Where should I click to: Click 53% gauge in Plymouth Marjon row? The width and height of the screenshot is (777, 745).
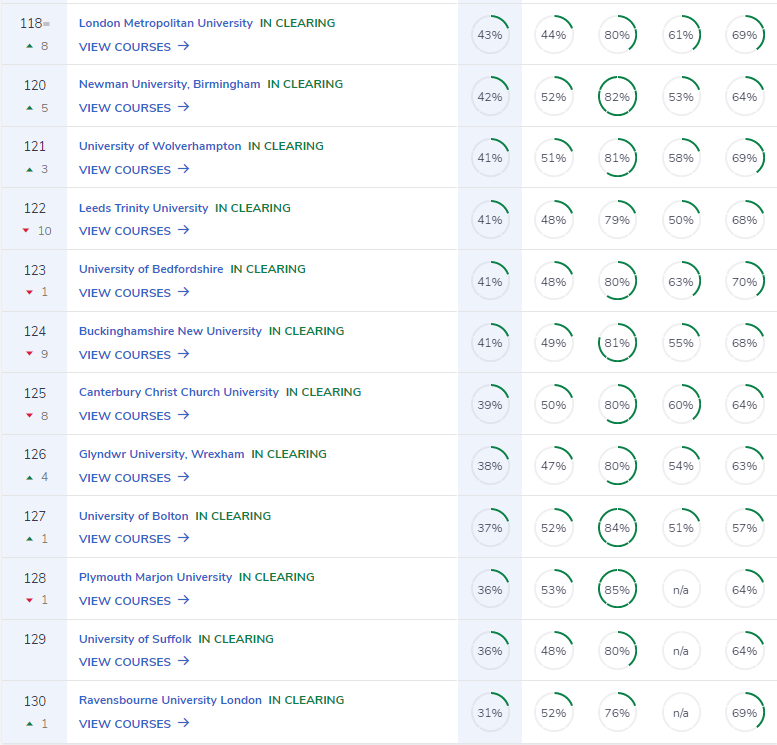(554, 589)
